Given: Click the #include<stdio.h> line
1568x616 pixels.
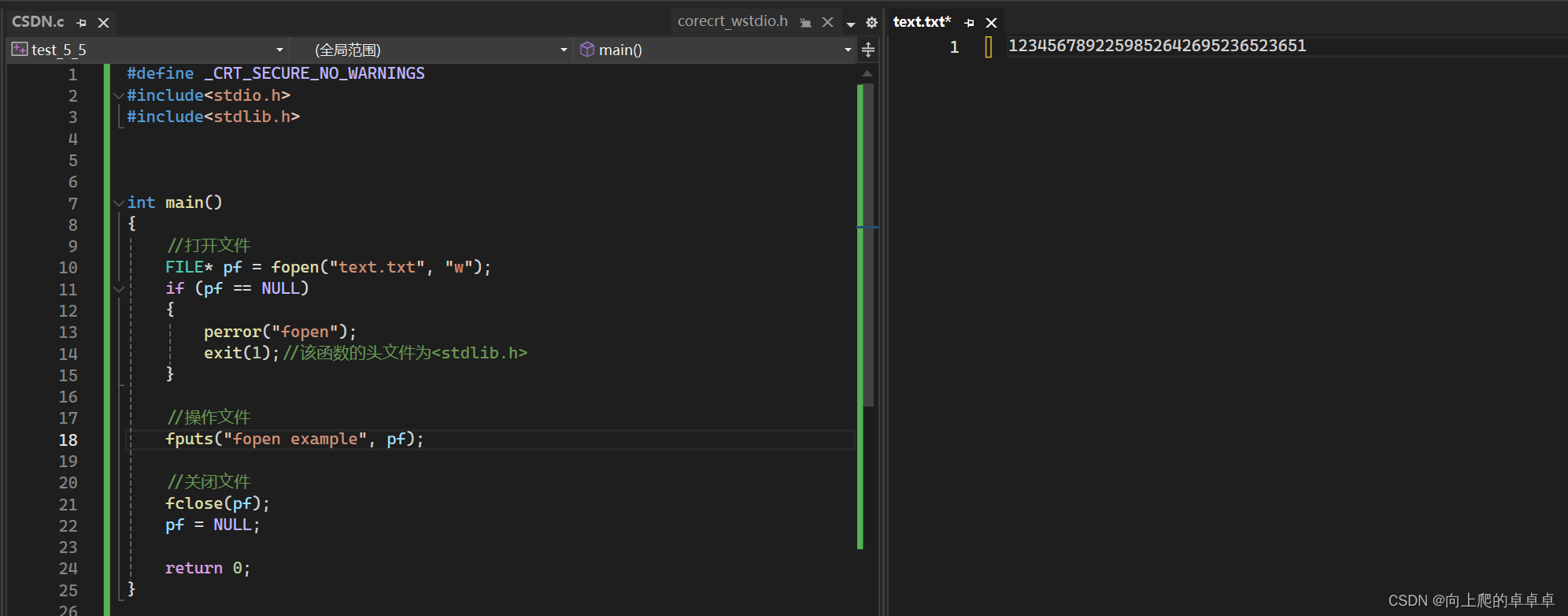Looking at the screenshot, I should coord(209,95).
